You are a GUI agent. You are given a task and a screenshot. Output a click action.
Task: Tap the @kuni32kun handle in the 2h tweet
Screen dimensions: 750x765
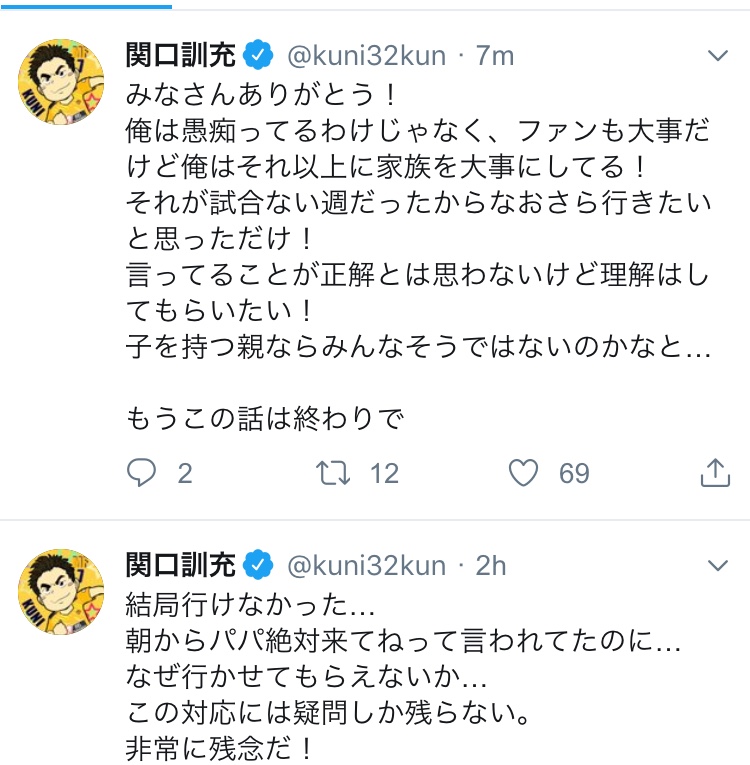(366, 565)
